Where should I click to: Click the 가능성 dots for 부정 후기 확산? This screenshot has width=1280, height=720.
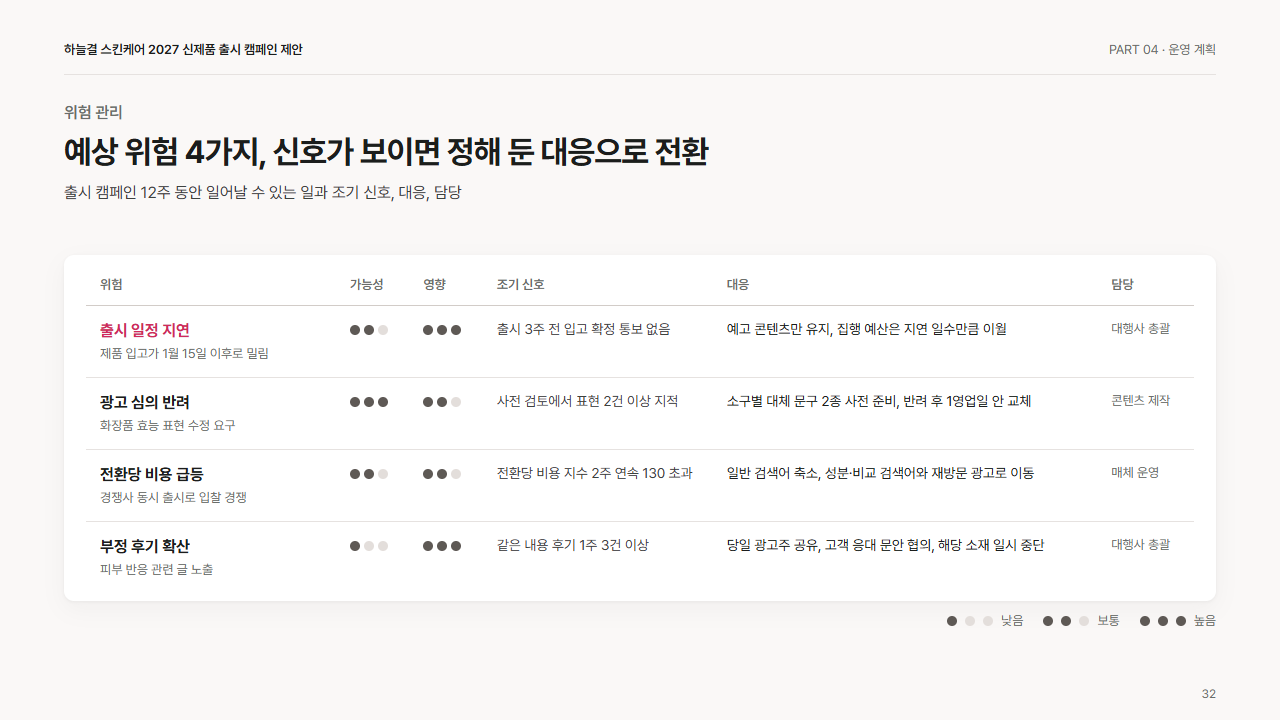pos(369,546)
